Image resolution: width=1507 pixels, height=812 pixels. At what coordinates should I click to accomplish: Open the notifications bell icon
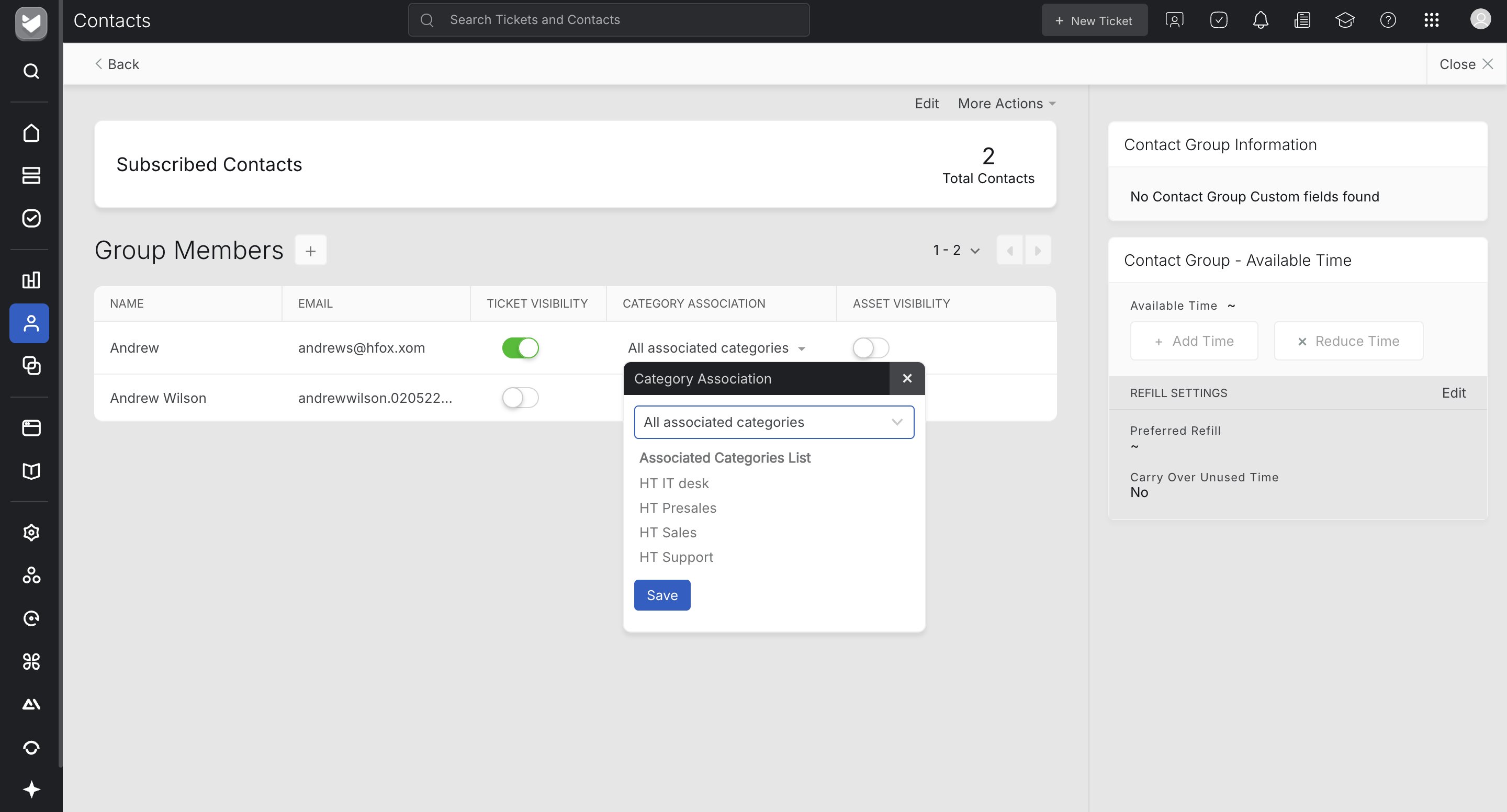(1260, 20)
